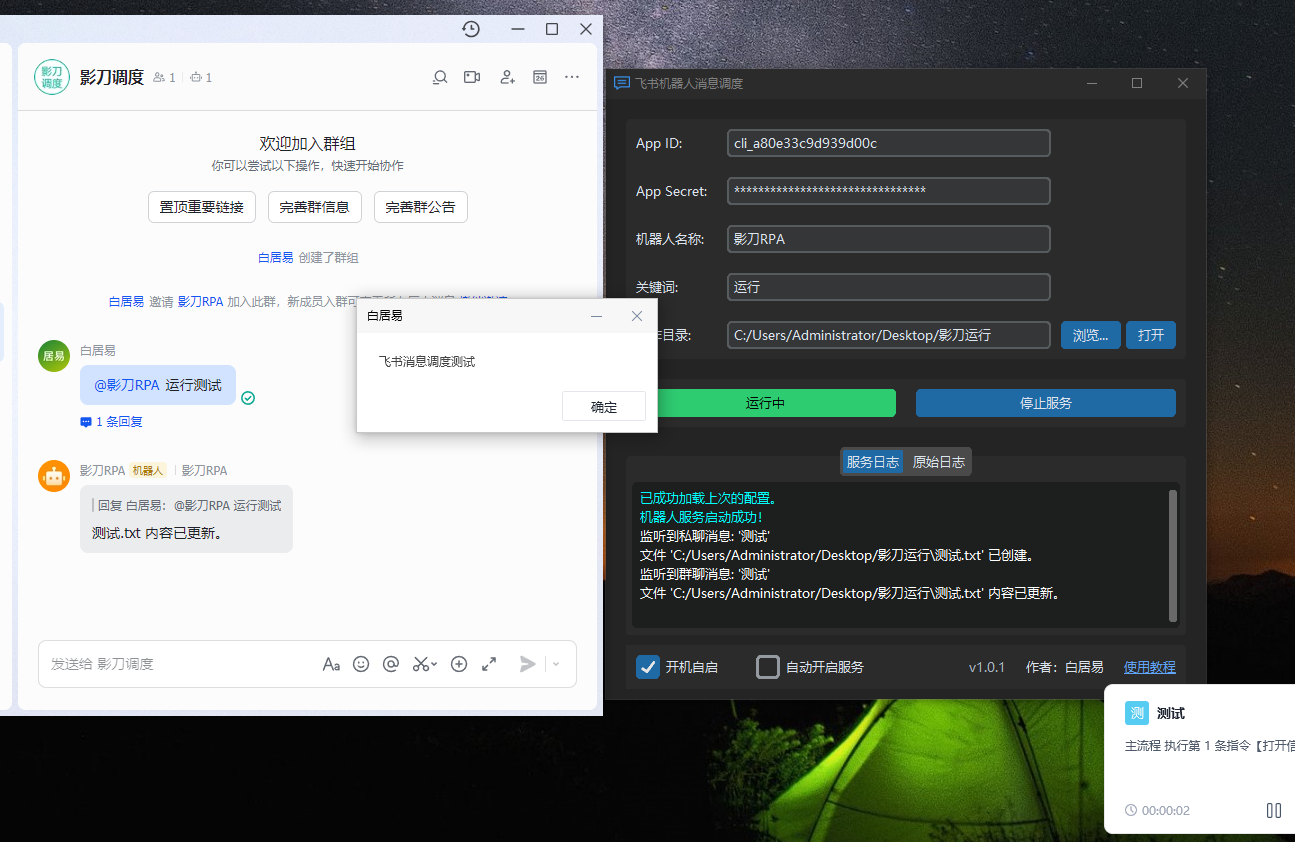Expand the screenshot scissors dropdown arrow
This screenshot has height=842, width=1295.
434,664
